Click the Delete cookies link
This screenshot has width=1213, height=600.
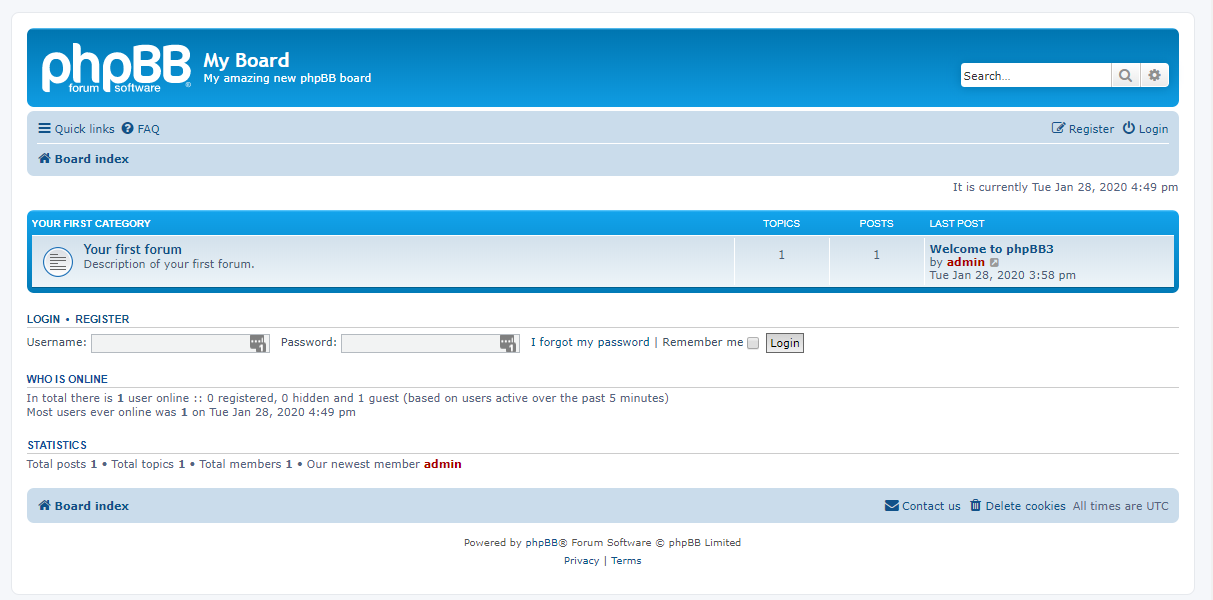point(1018,506)
